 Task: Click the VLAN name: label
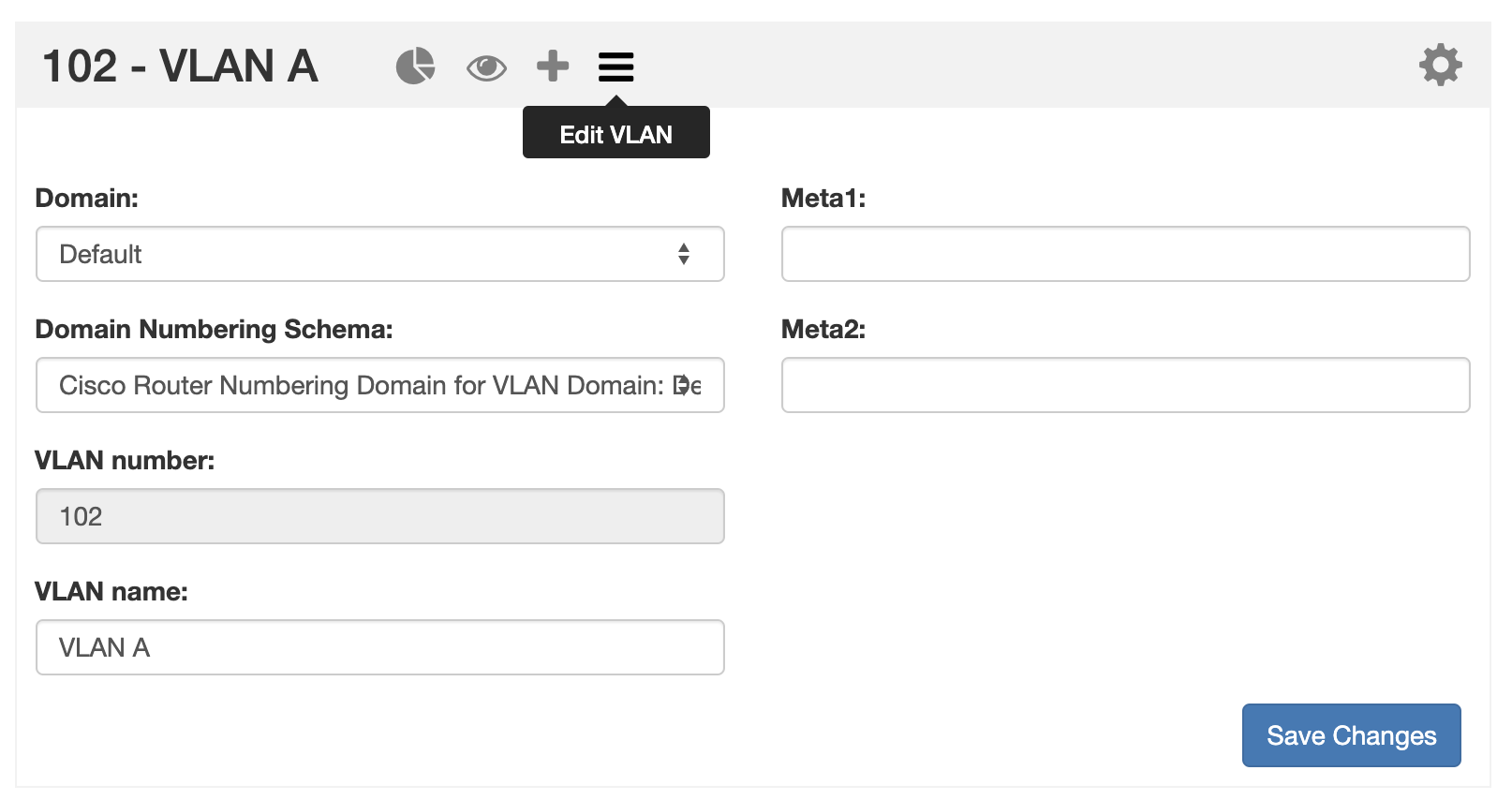click(x=111, y=592)
